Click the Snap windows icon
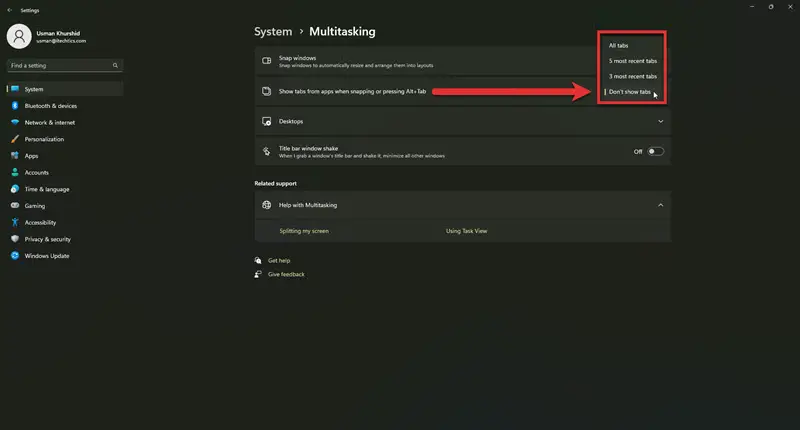Image resolution: width=800 pixels, height=430 pixels. [x=266, y=61]
